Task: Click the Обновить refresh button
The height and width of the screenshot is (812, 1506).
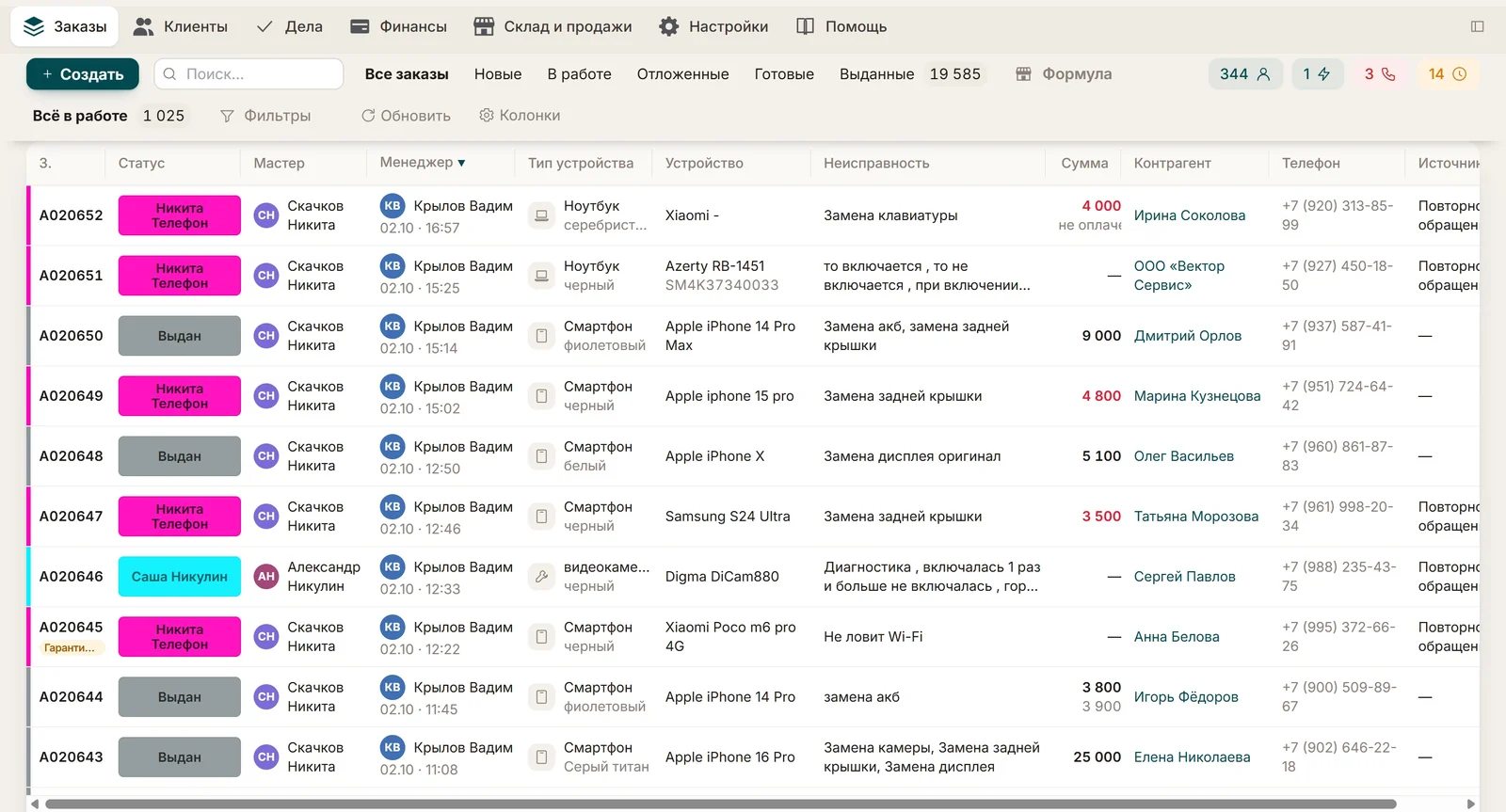Action: point(406,116)
